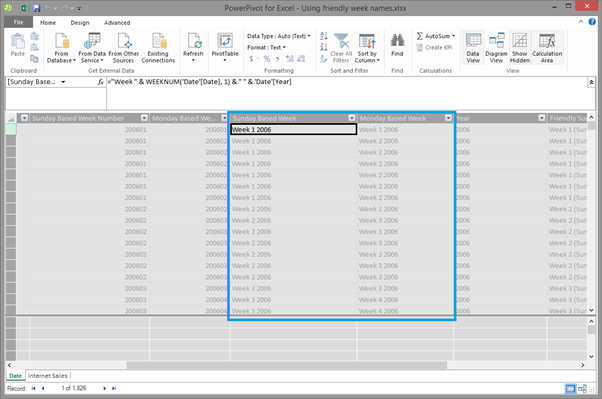Switch to Internet Sales sheet tab

(x=48, y=376)
